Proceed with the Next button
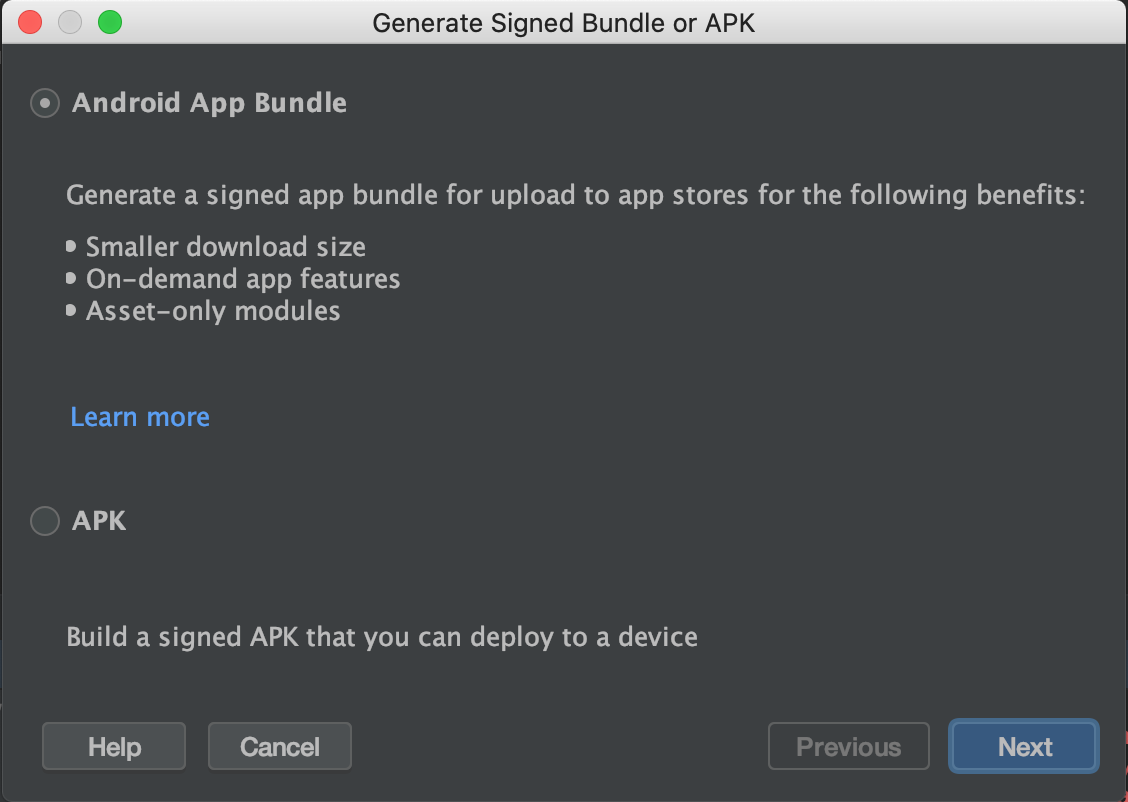This screenshot has height=802, width=1128. coord(1024,747)
